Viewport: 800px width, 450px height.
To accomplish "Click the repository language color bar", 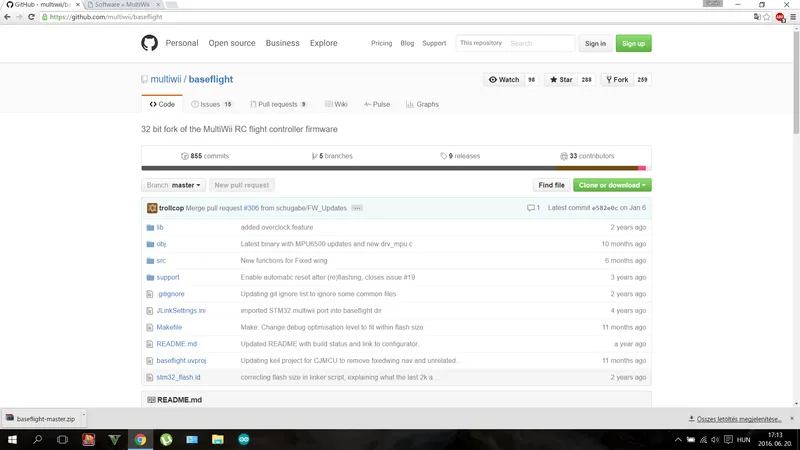I will tap(394, 168).
